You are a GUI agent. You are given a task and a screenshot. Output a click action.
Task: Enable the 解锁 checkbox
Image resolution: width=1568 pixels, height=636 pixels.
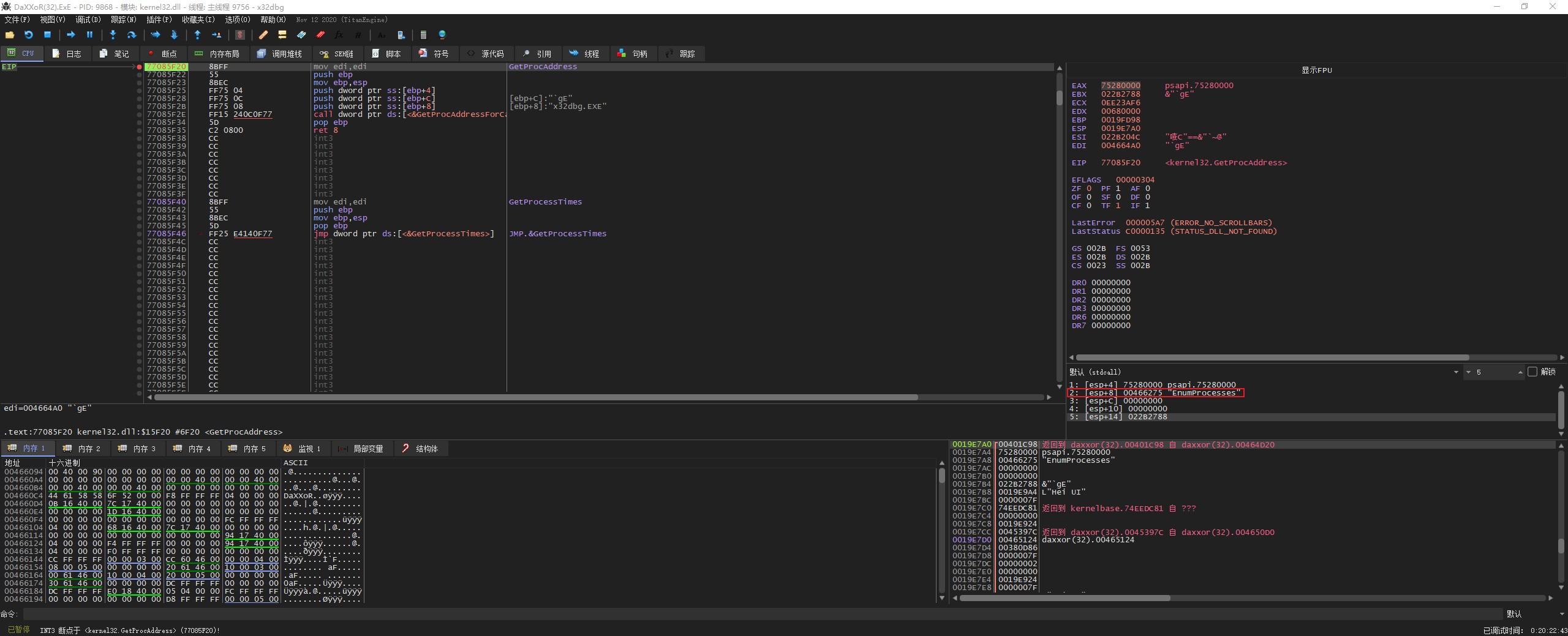pos(1532,372)
